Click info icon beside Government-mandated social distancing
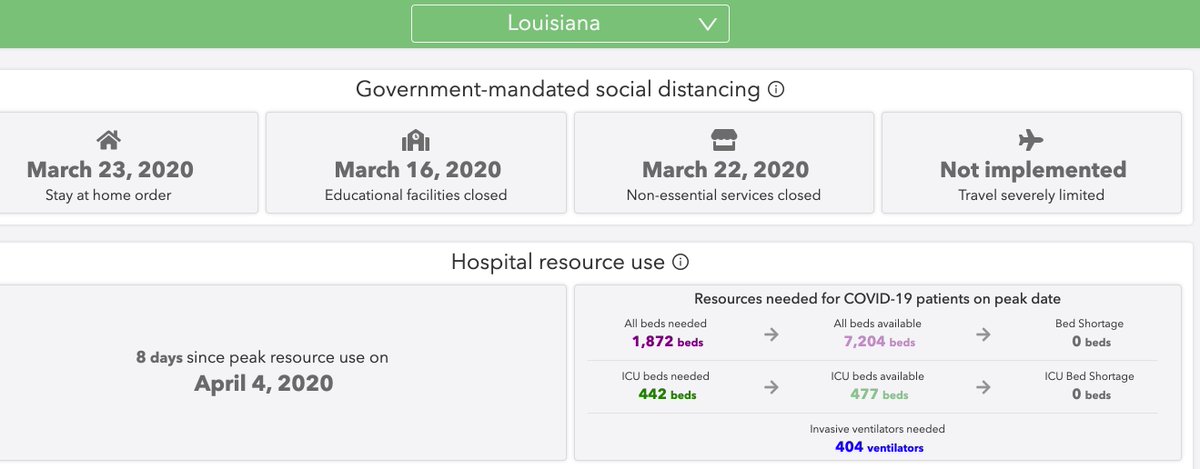This screenshot has width=1200, height=469. [x=776, y=90]
